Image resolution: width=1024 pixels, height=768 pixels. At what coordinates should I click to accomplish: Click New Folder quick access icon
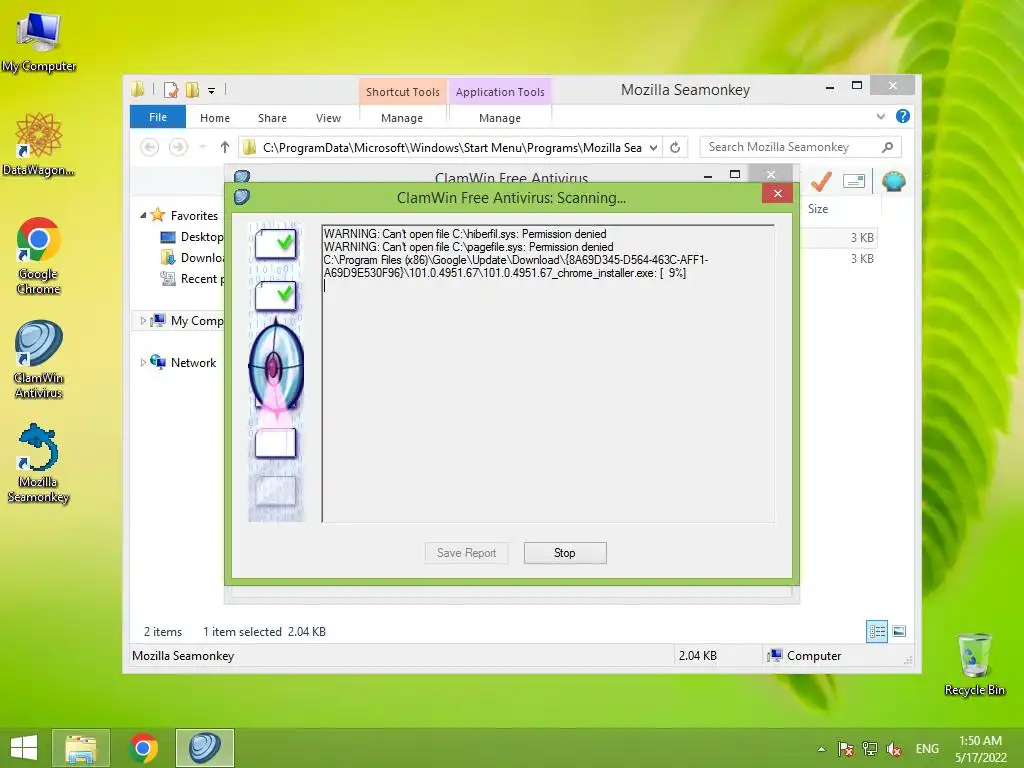[x=192, y=89]
